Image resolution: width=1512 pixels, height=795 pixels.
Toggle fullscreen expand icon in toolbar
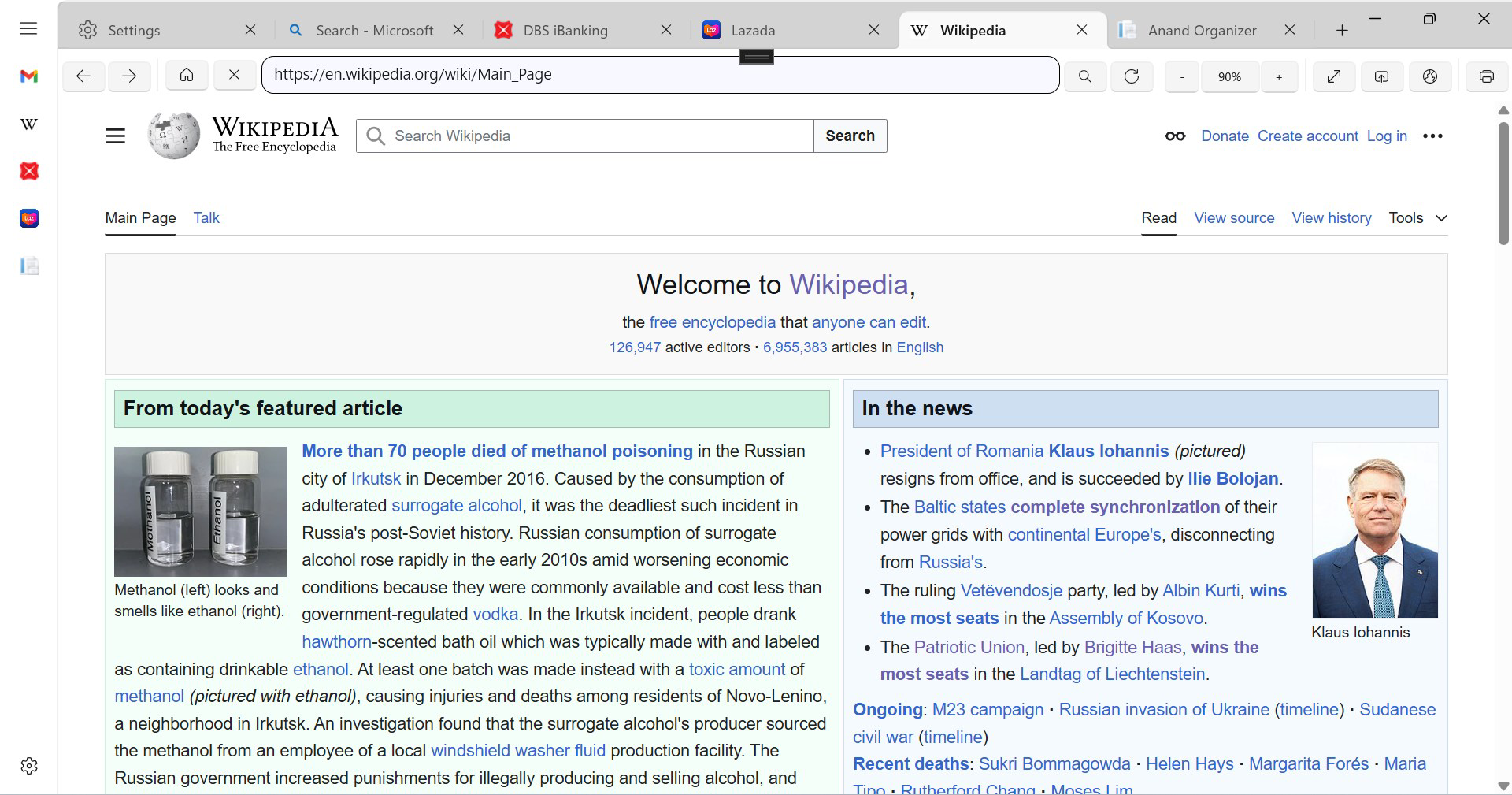pos(1334,76)
